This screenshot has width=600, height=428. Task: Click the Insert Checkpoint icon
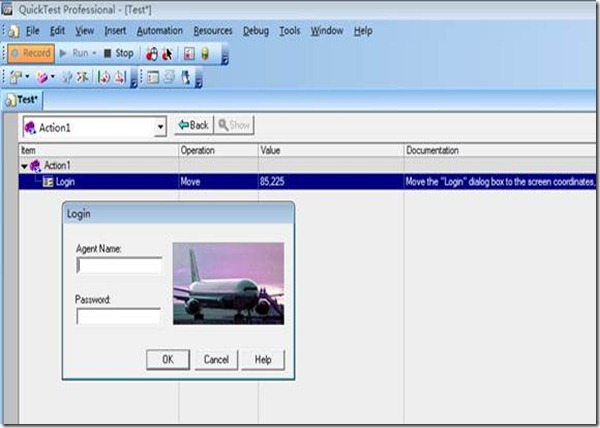tap(16, 77)
